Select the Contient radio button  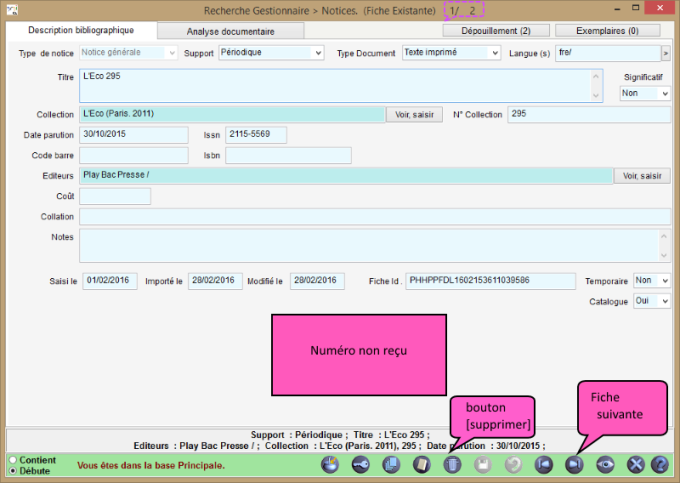(12, 460)
